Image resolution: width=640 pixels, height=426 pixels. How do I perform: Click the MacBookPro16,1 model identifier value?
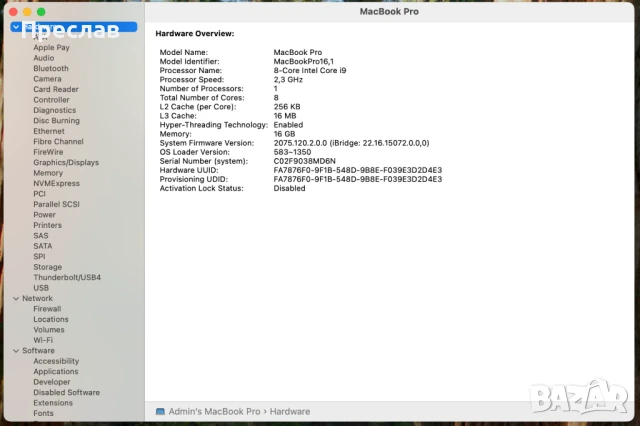point(303,62)
